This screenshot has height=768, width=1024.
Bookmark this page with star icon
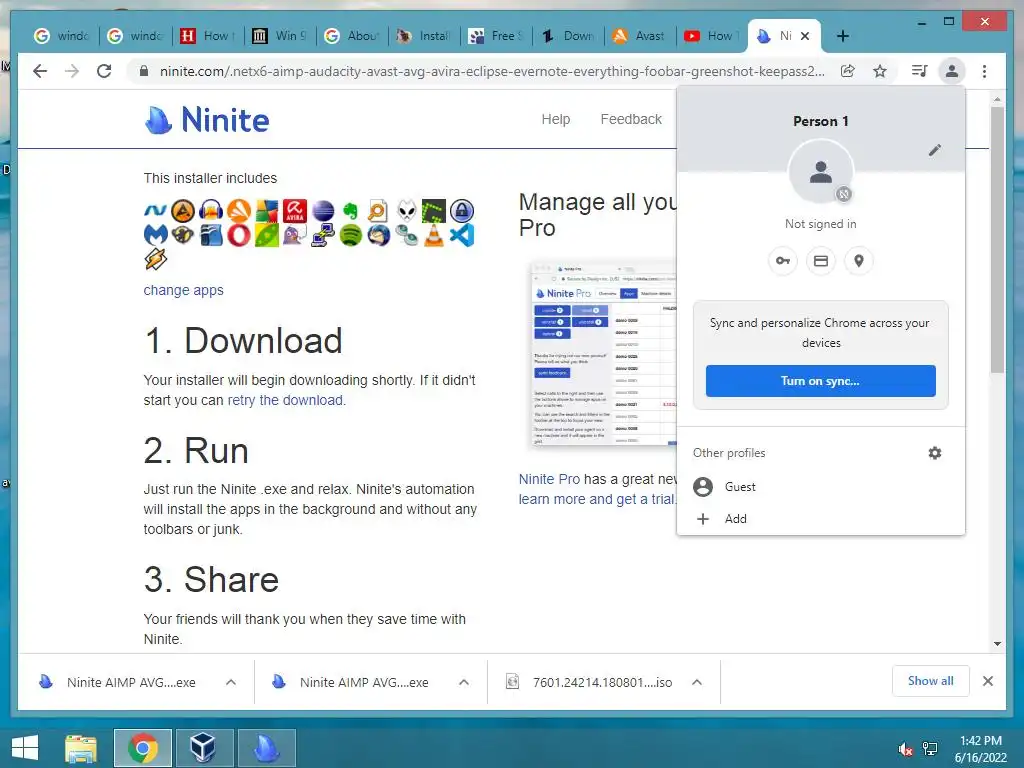click(x=880, y=71)
